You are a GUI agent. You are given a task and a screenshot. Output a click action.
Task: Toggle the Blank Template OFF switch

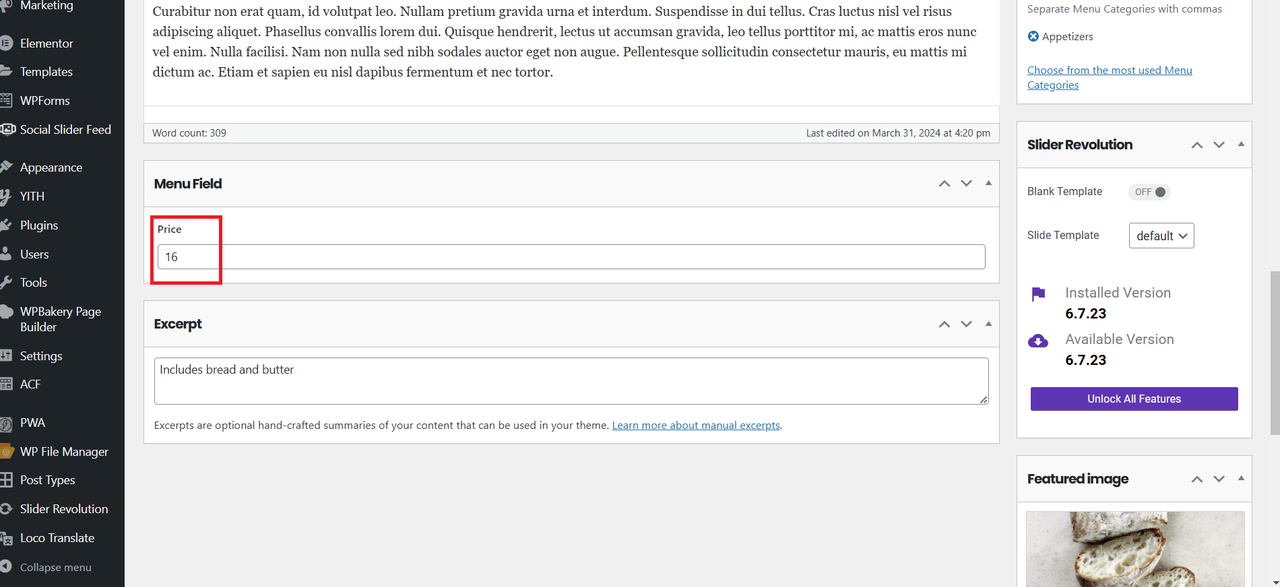(1149, 192)
